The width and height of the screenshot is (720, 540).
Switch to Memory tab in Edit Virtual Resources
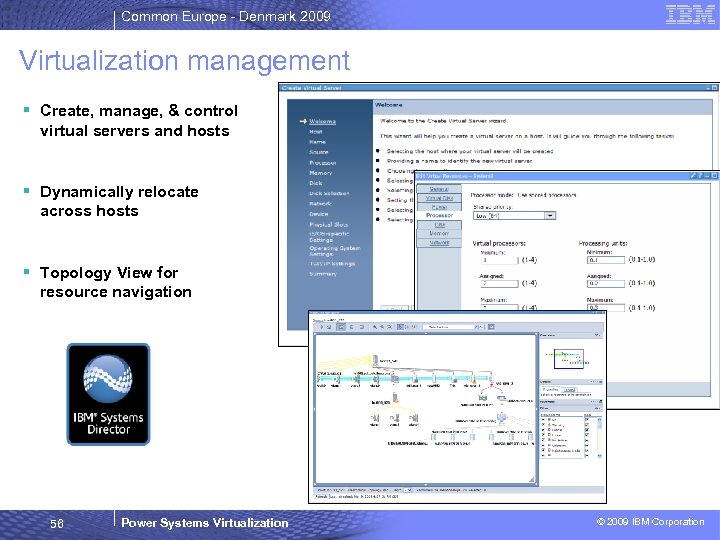[439, 234]
